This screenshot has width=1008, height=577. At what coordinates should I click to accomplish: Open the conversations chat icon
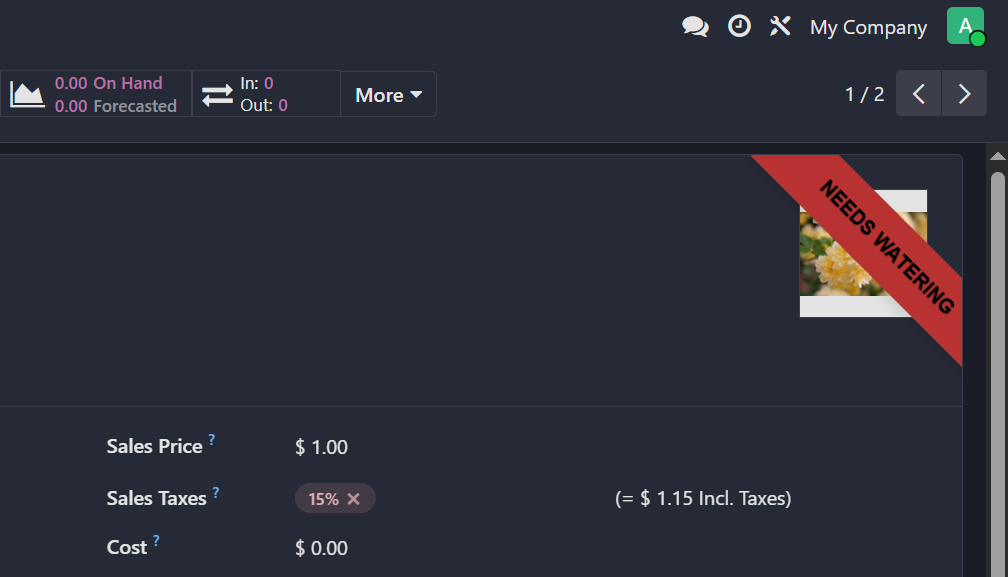[x=695, y=27]
